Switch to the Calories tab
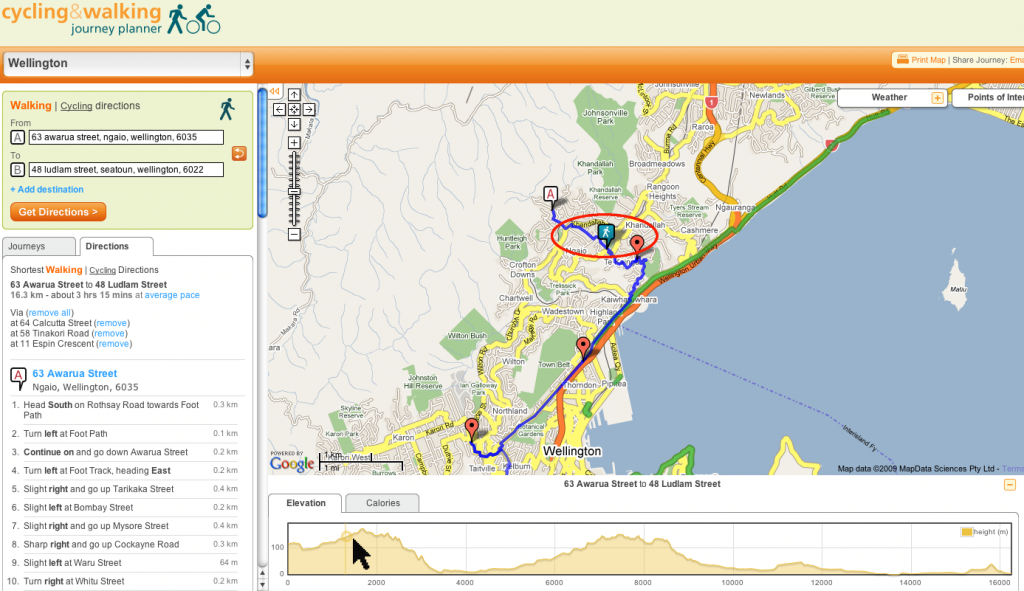 click(383, 503)
